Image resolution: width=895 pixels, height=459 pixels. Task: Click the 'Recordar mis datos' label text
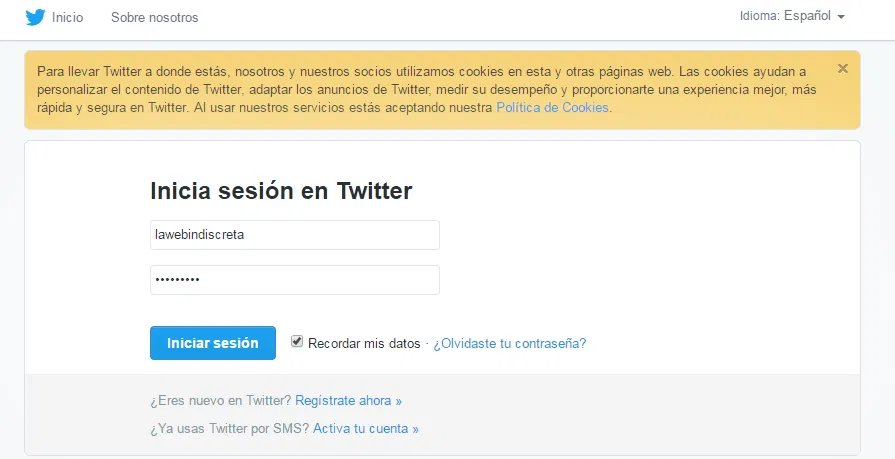[x=364, y=343]
